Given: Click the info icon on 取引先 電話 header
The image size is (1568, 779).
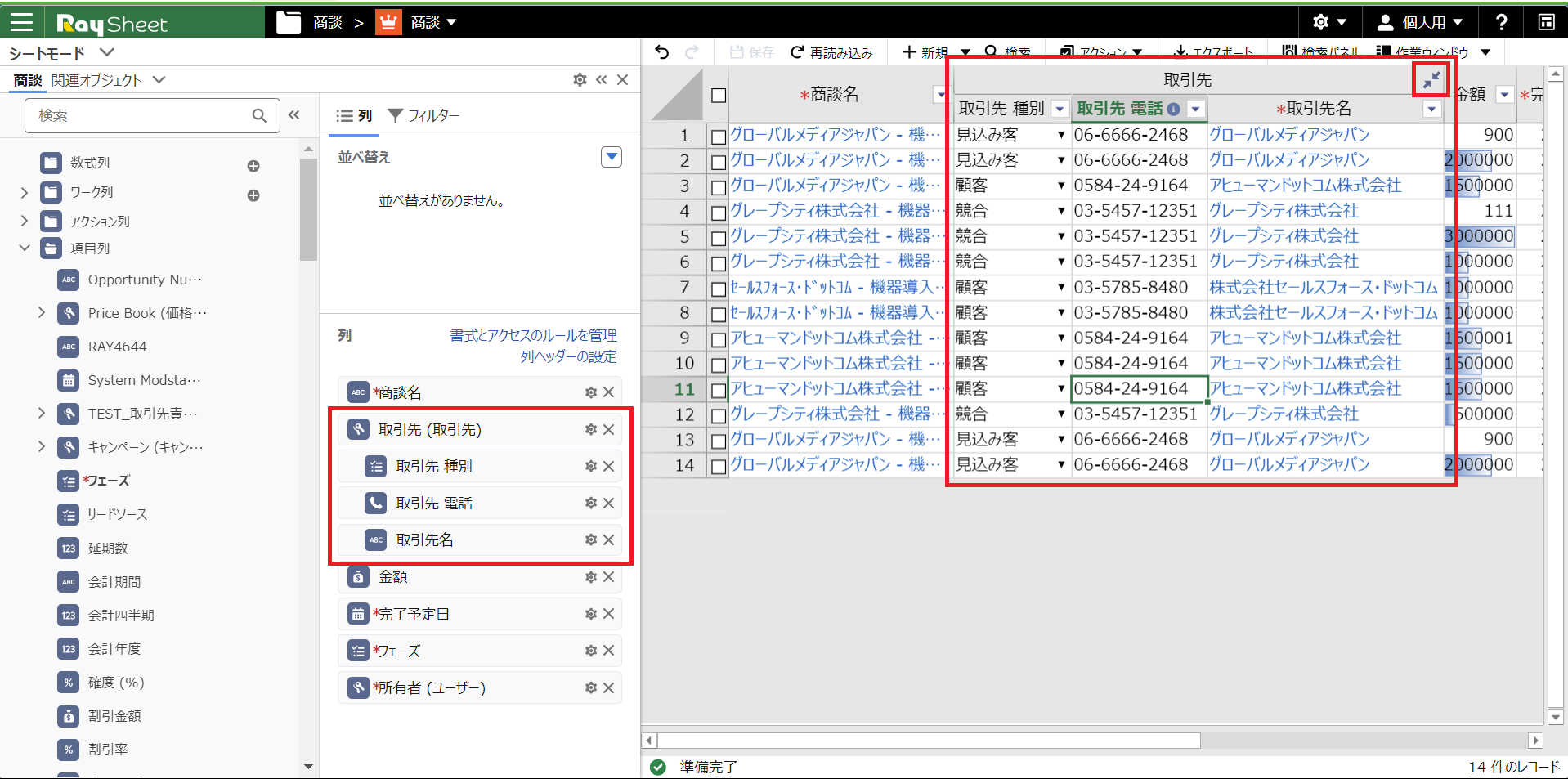Looking at the screenshot, I should click(x=1173, y=109).
